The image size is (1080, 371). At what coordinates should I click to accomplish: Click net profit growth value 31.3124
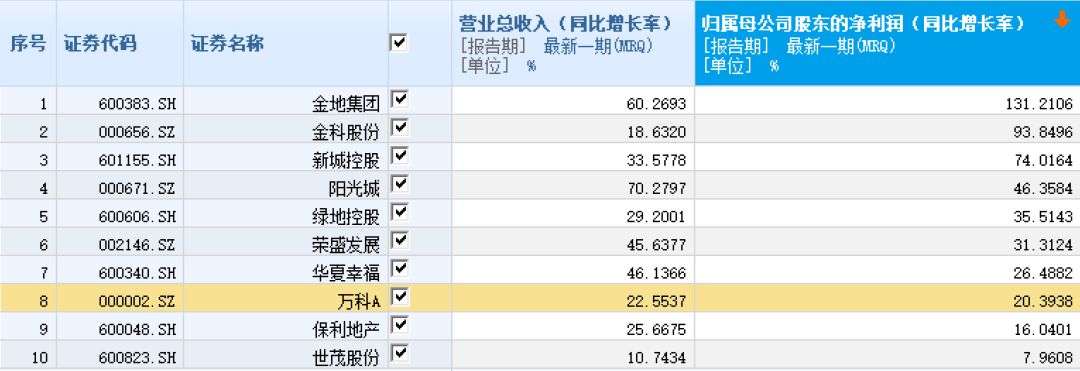1043,246
